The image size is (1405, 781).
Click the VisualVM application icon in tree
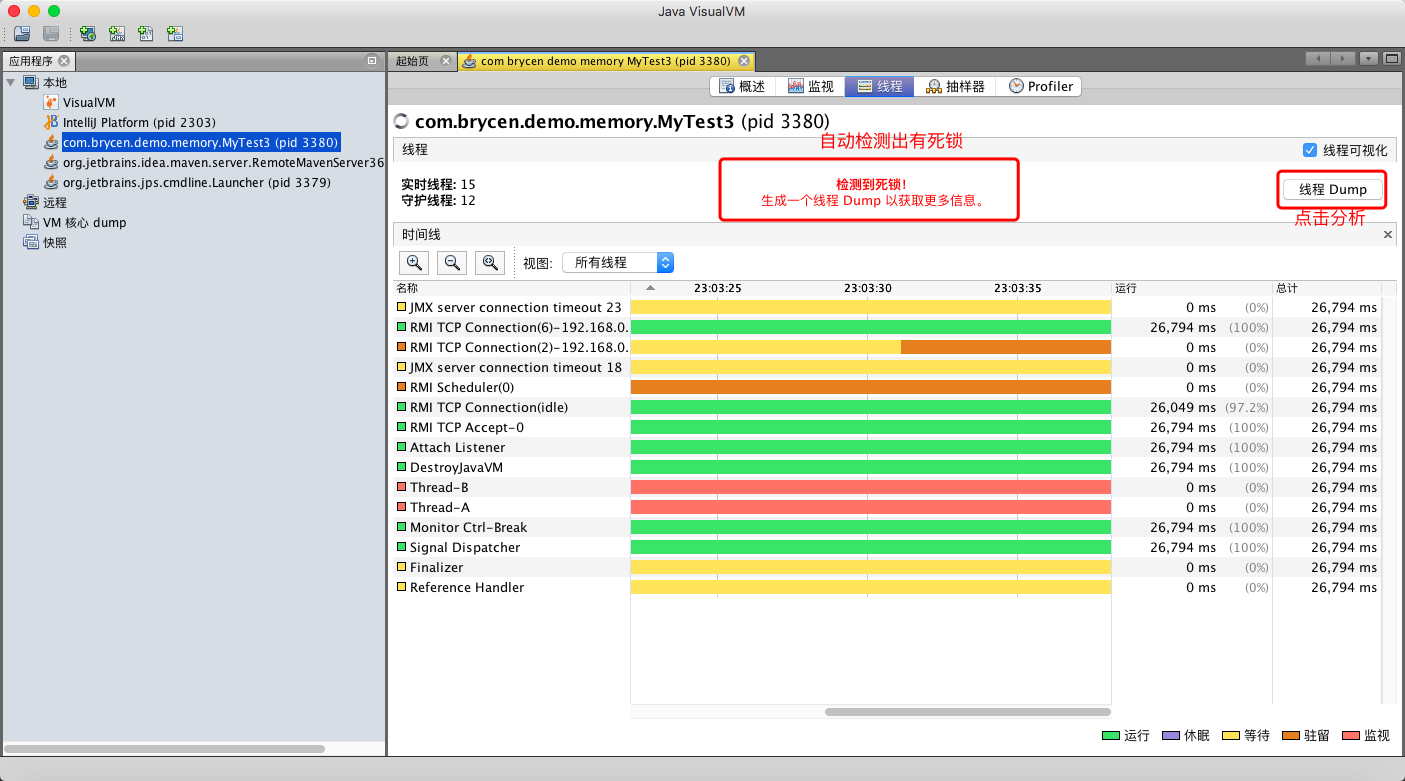pos(51,102)
